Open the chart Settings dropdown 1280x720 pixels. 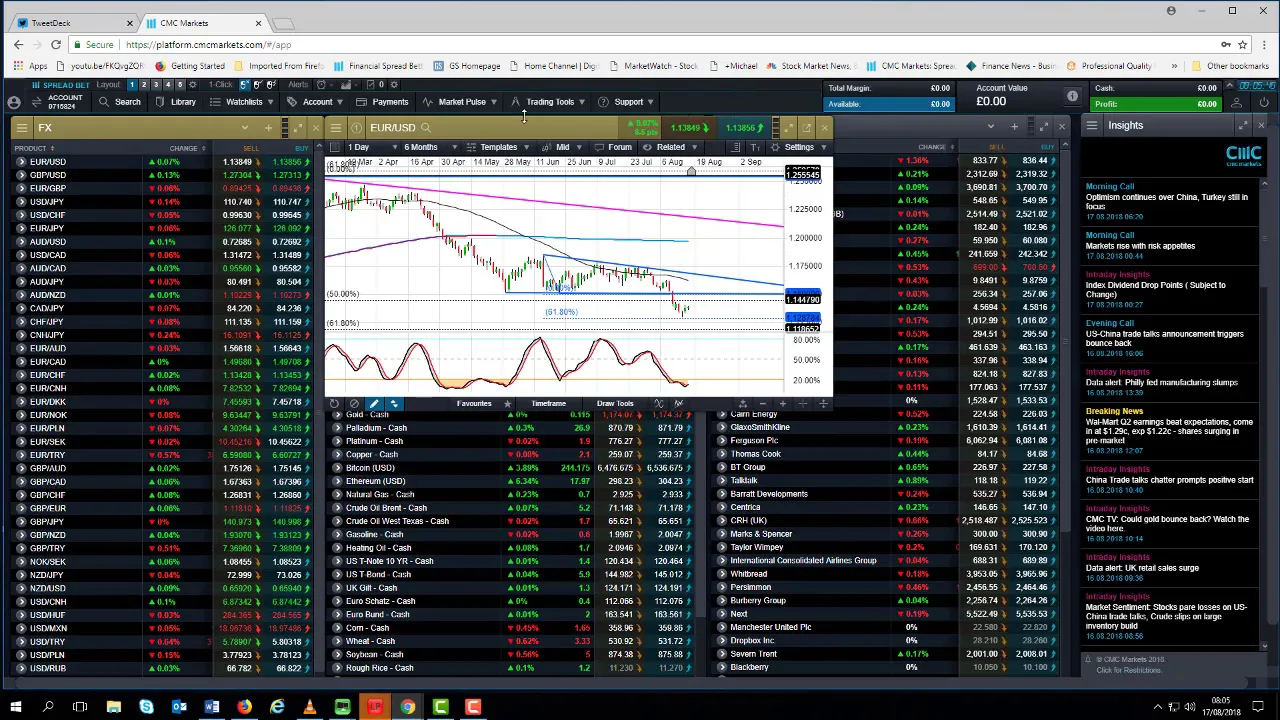tap(798, 147)
